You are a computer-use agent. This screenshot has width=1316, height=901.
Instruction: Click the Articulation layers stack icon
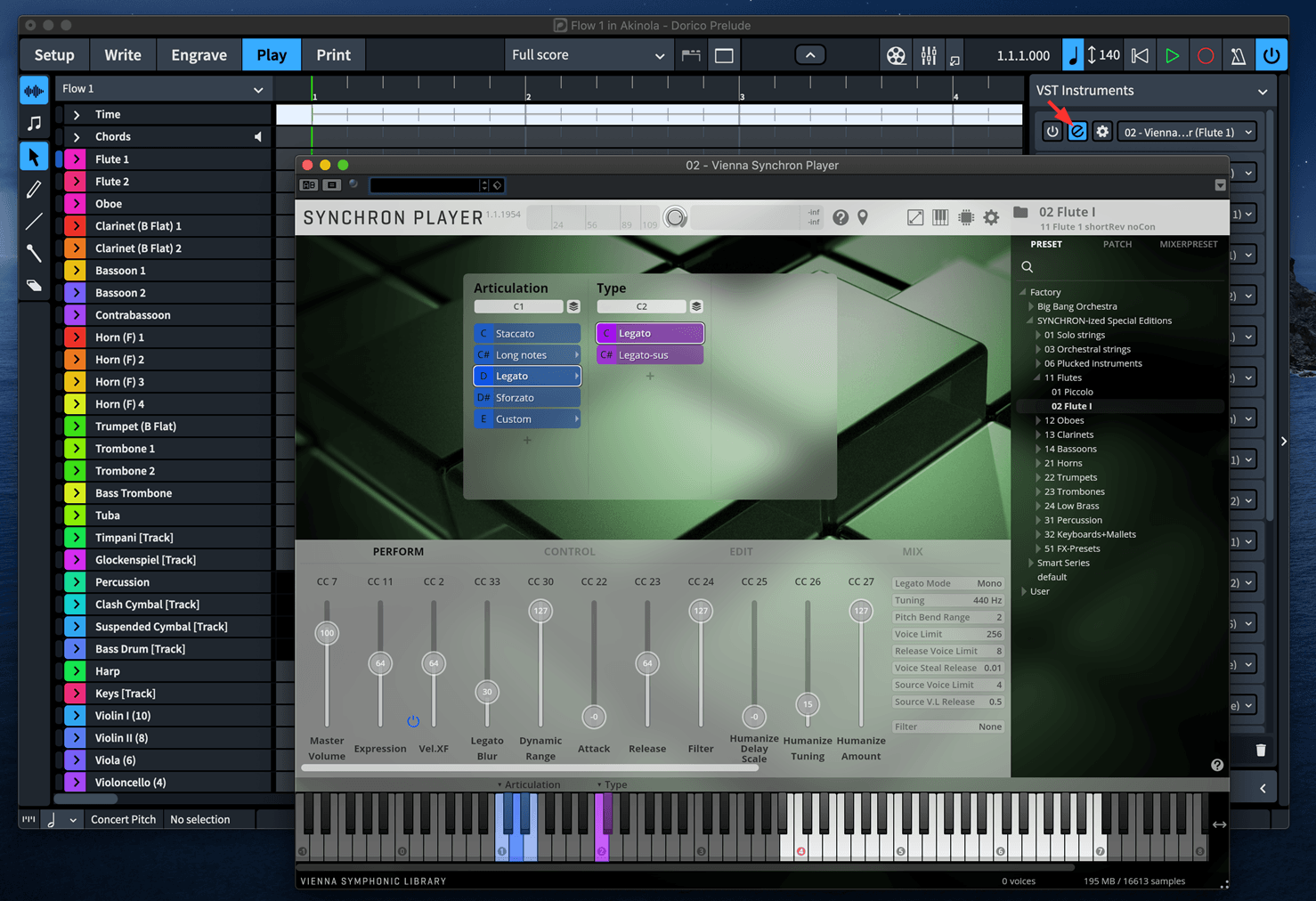pos(573,306)
